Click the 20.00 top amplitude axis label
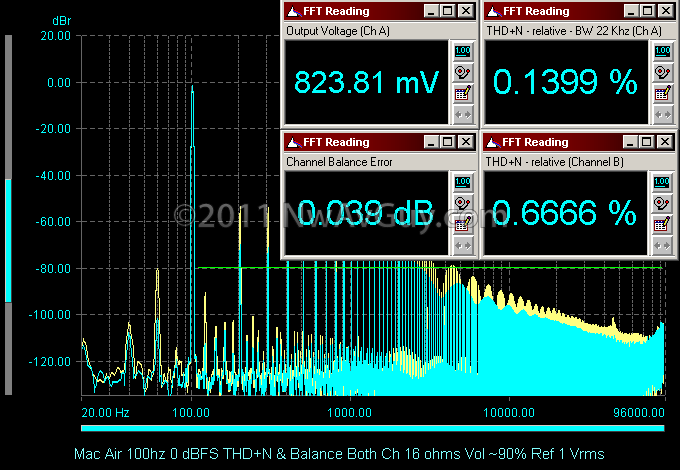Image resolution: width=680 pixels, height=470 pixels. click(x=56, y=36)
